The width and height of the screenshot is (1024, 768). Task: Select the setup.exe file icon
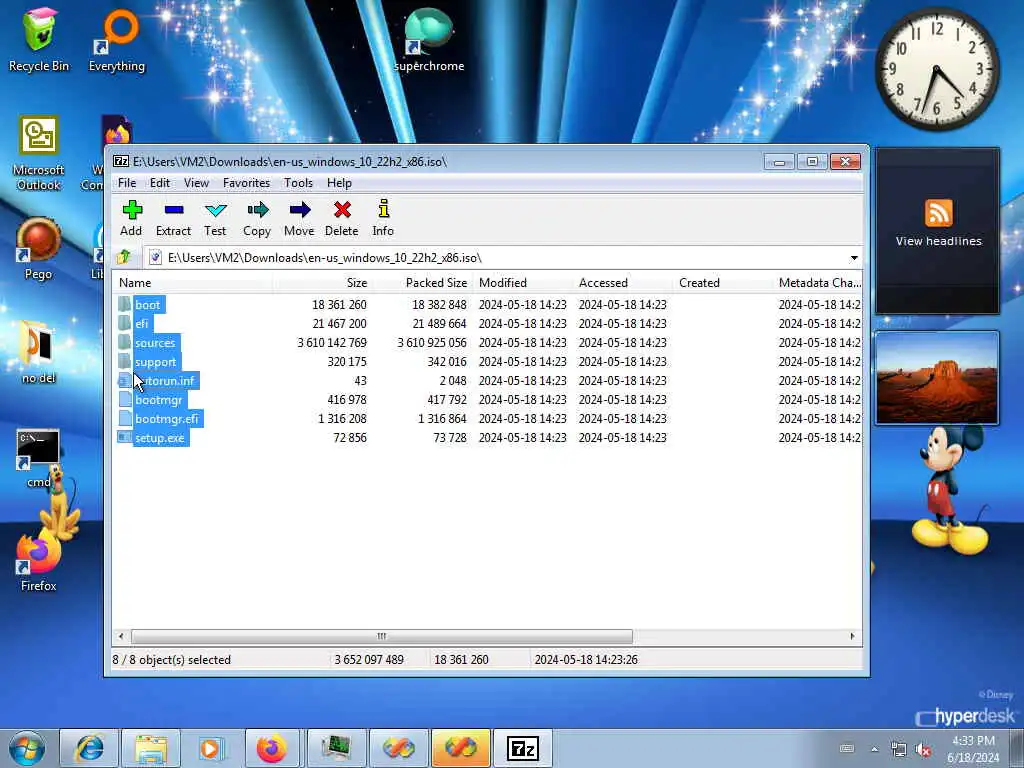[x=125, y=438]
